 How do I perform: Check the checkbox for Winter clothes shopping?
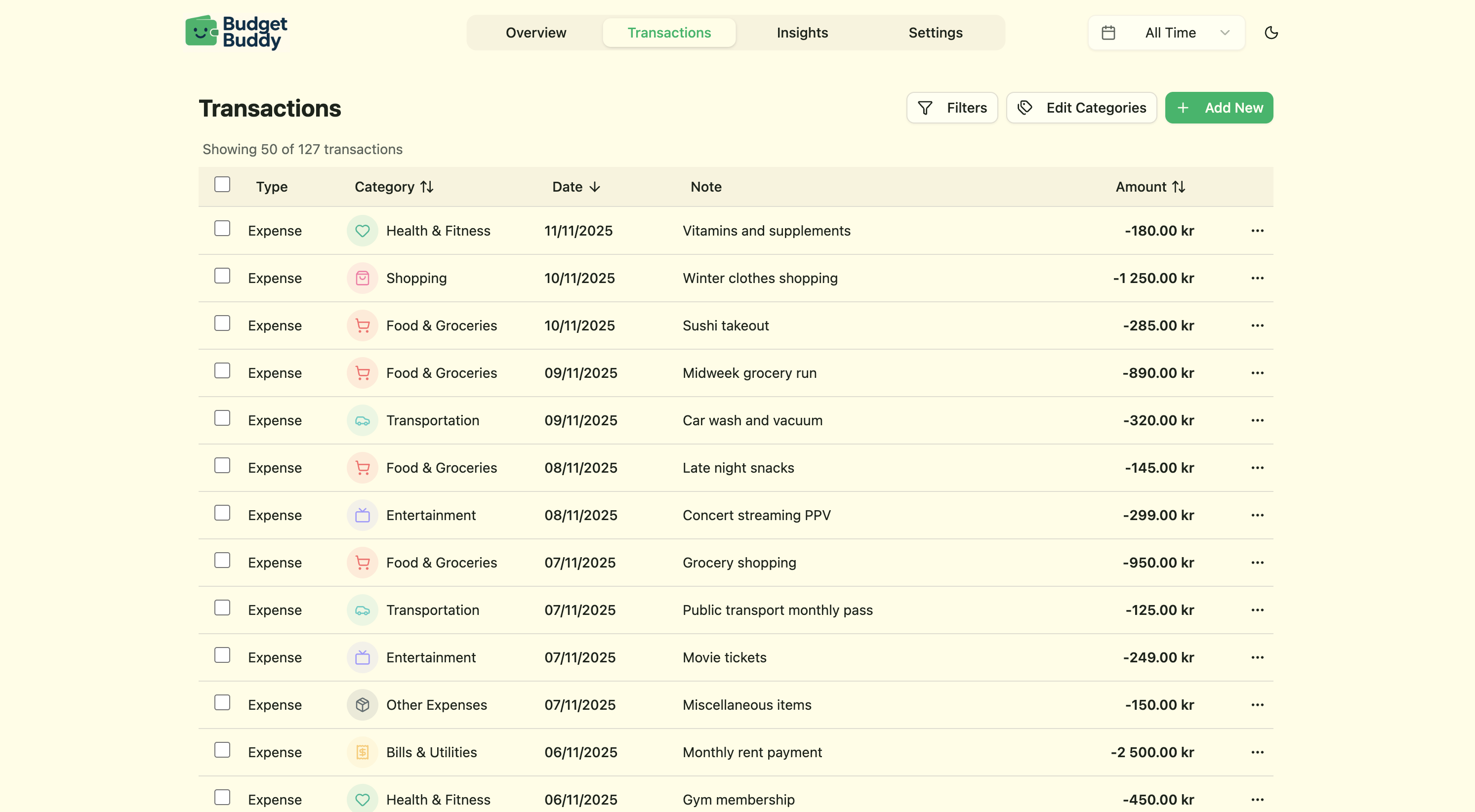[x=222, y=276]
